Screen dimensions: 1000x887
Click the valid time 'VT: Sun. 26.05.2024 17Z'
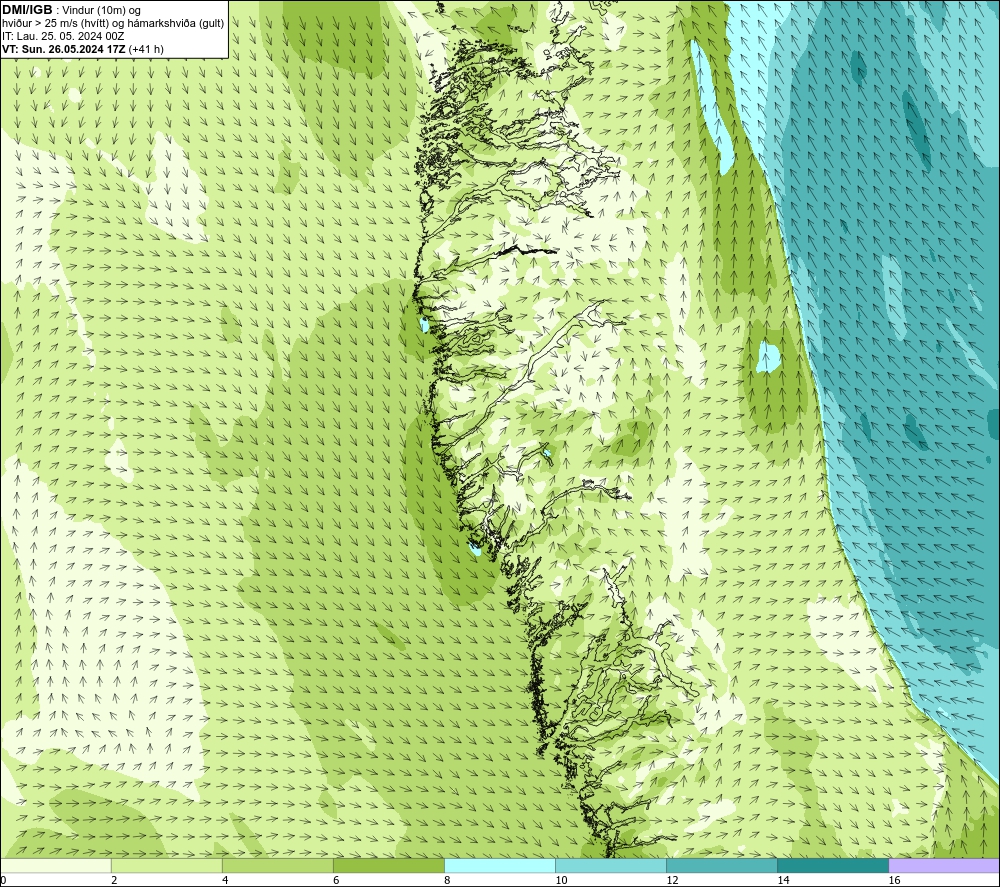pyautogui.click(x=64, y=49)
